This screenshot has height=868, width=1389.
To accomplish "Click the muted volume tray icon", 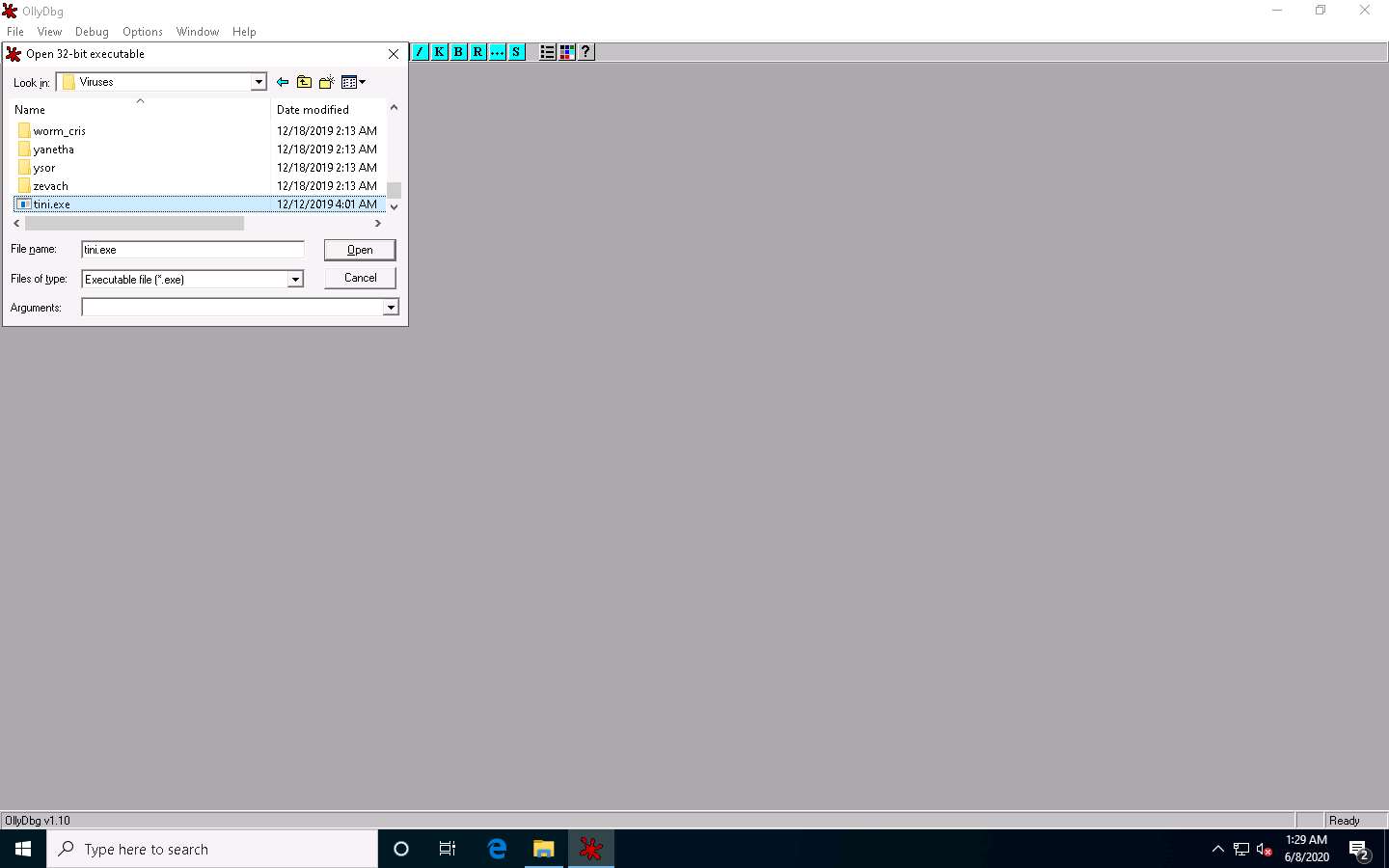I will tap(1265, 849).
